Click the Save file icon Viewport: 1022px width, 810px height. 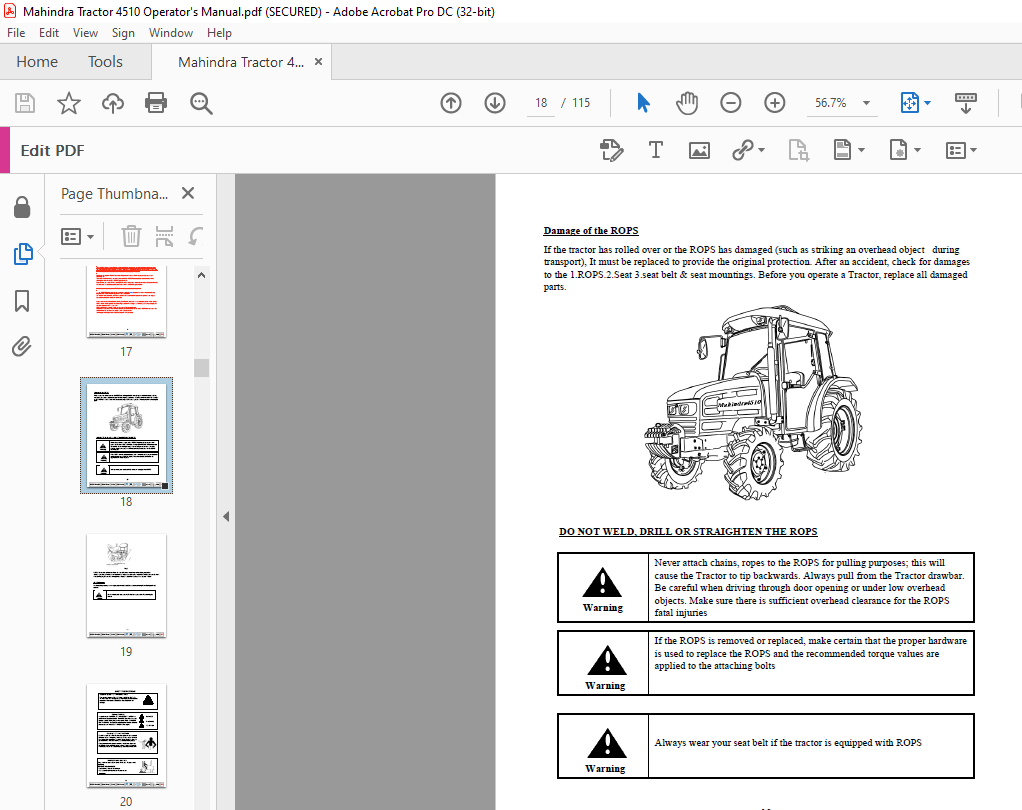click(x=25, y=103)
